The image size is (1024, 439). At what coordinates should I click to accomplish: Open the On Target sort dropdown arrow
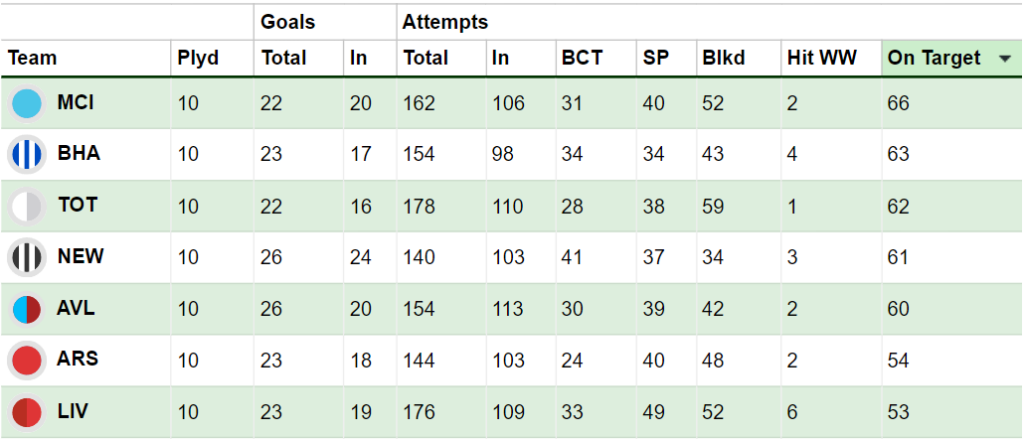tap(1004, 59)
